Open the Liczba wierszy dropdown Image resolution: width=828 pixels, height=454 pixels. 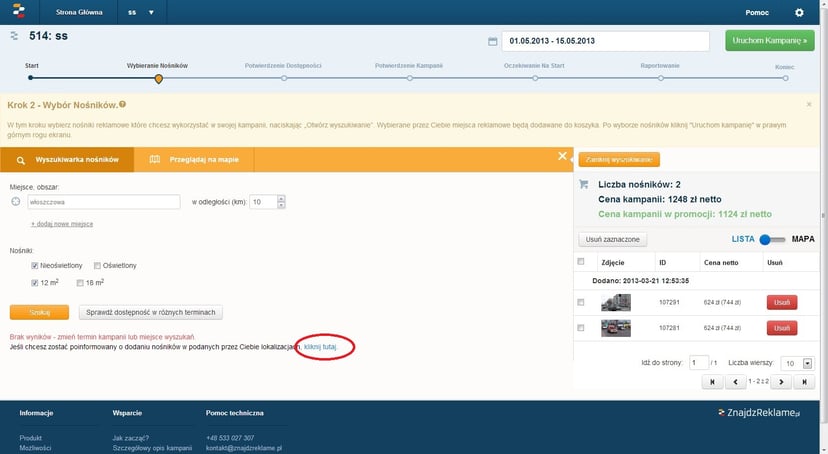[x=807, y=363]
